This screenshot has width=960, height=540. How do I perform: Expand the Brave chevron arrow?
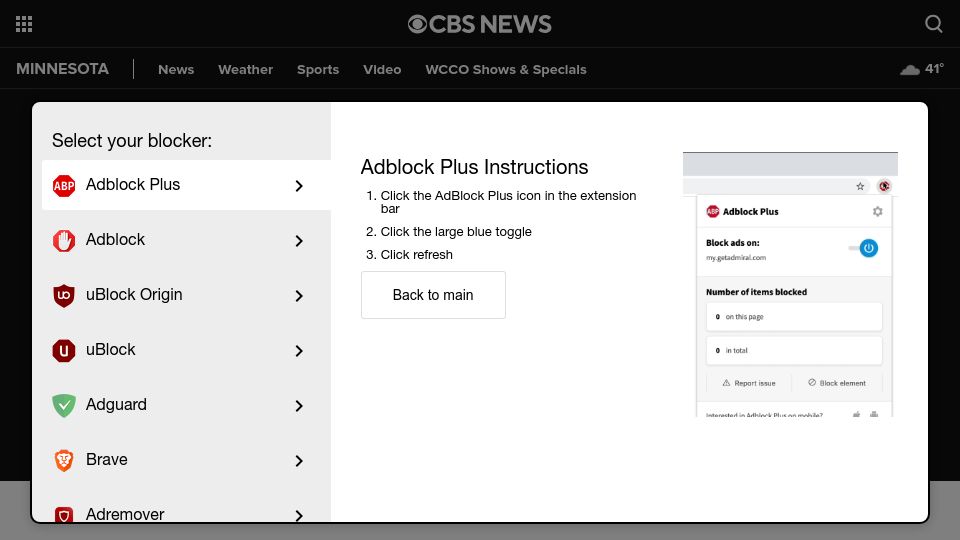point(299,460)
